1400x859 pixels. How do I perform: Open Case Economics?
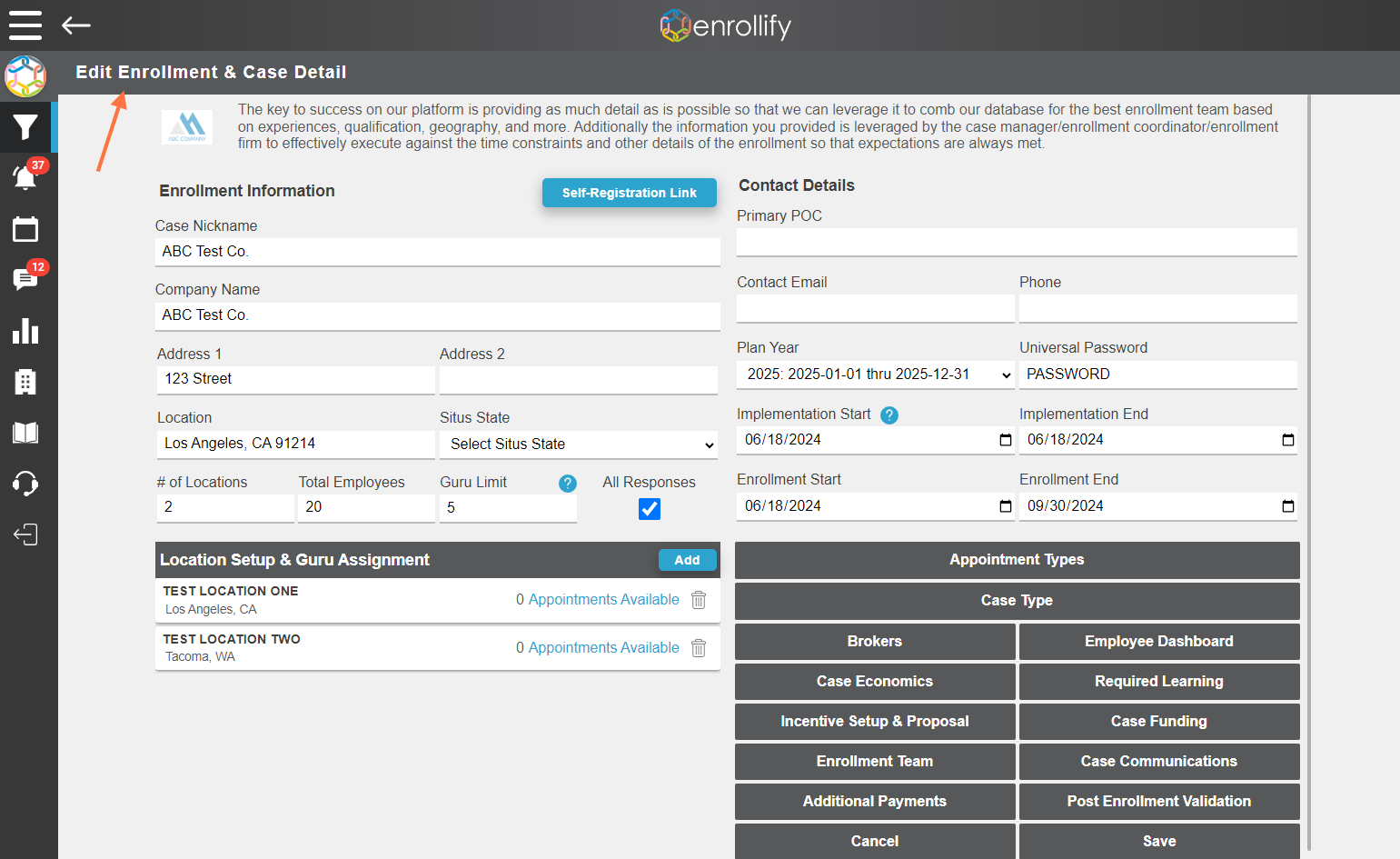[875, 682]
